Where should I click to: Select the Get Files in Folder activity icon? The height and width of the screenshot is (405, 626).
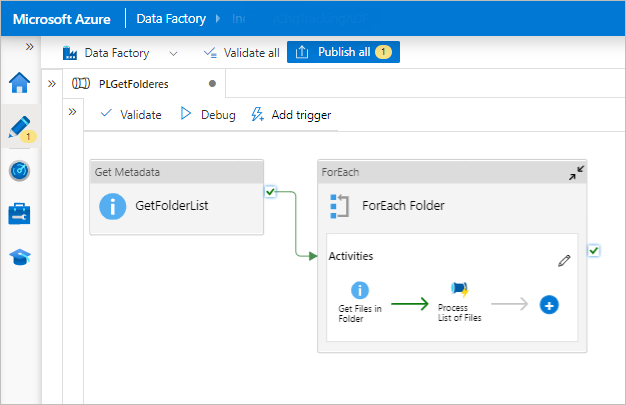click(360, 290)
